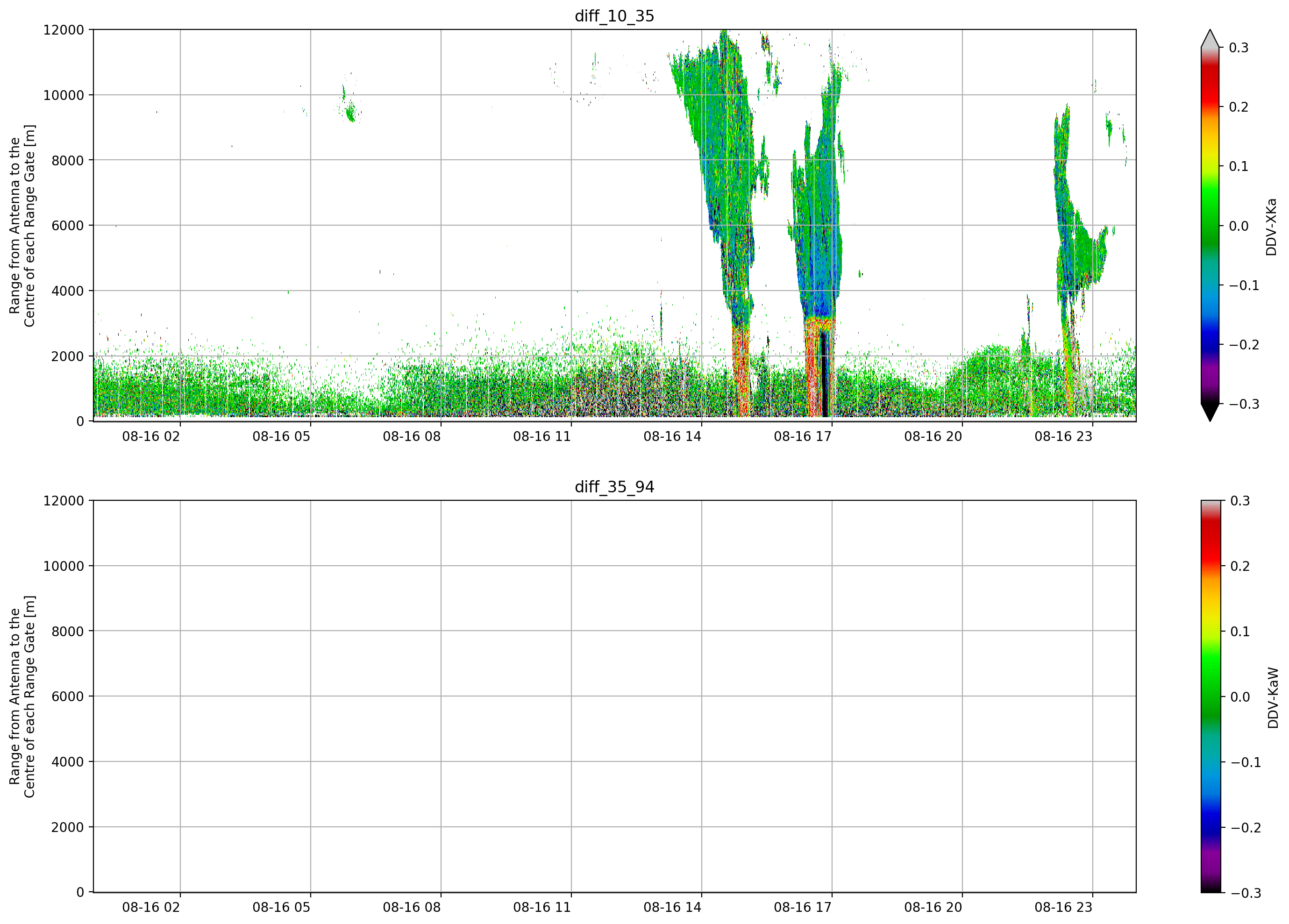Click the DDV-XKa colorbar label
The height and width of the screenshot is (924, 1289).
[x=1271, y=227]
